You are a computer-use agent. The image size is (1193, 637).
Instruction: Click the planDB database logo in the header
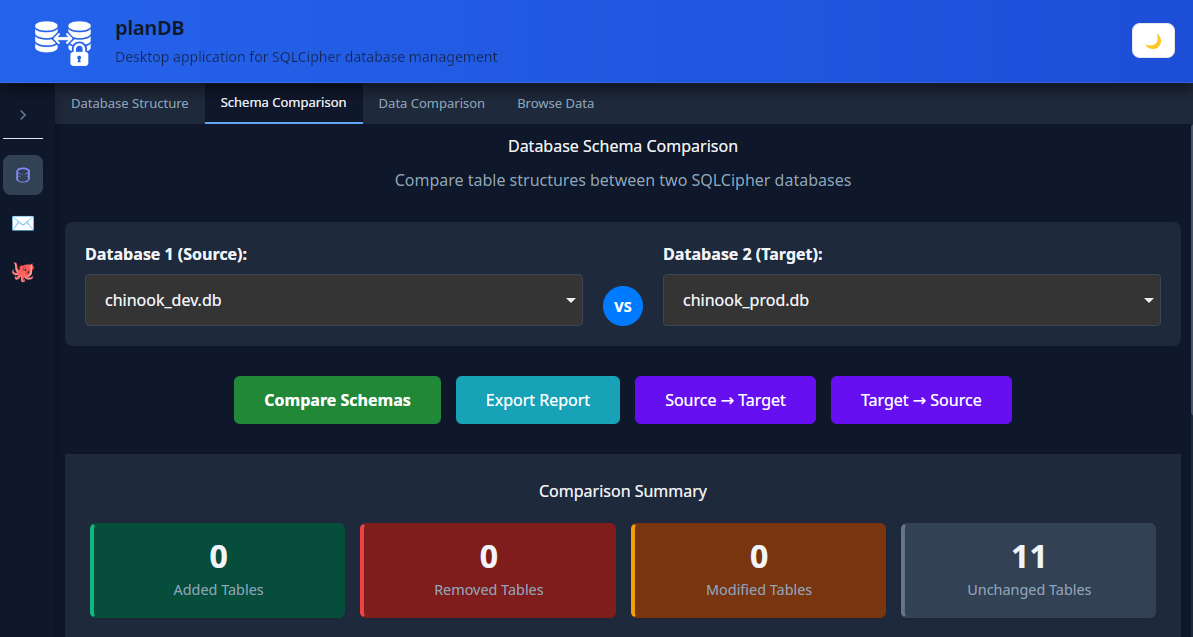(x=62, y=40)
